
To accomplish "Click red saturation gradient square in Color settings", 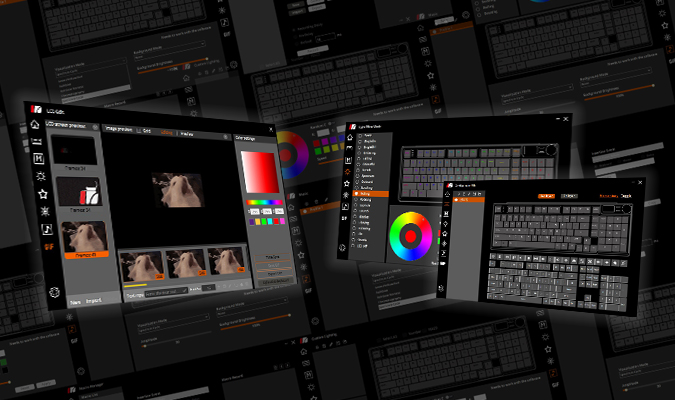I will (x=260, y=171).
